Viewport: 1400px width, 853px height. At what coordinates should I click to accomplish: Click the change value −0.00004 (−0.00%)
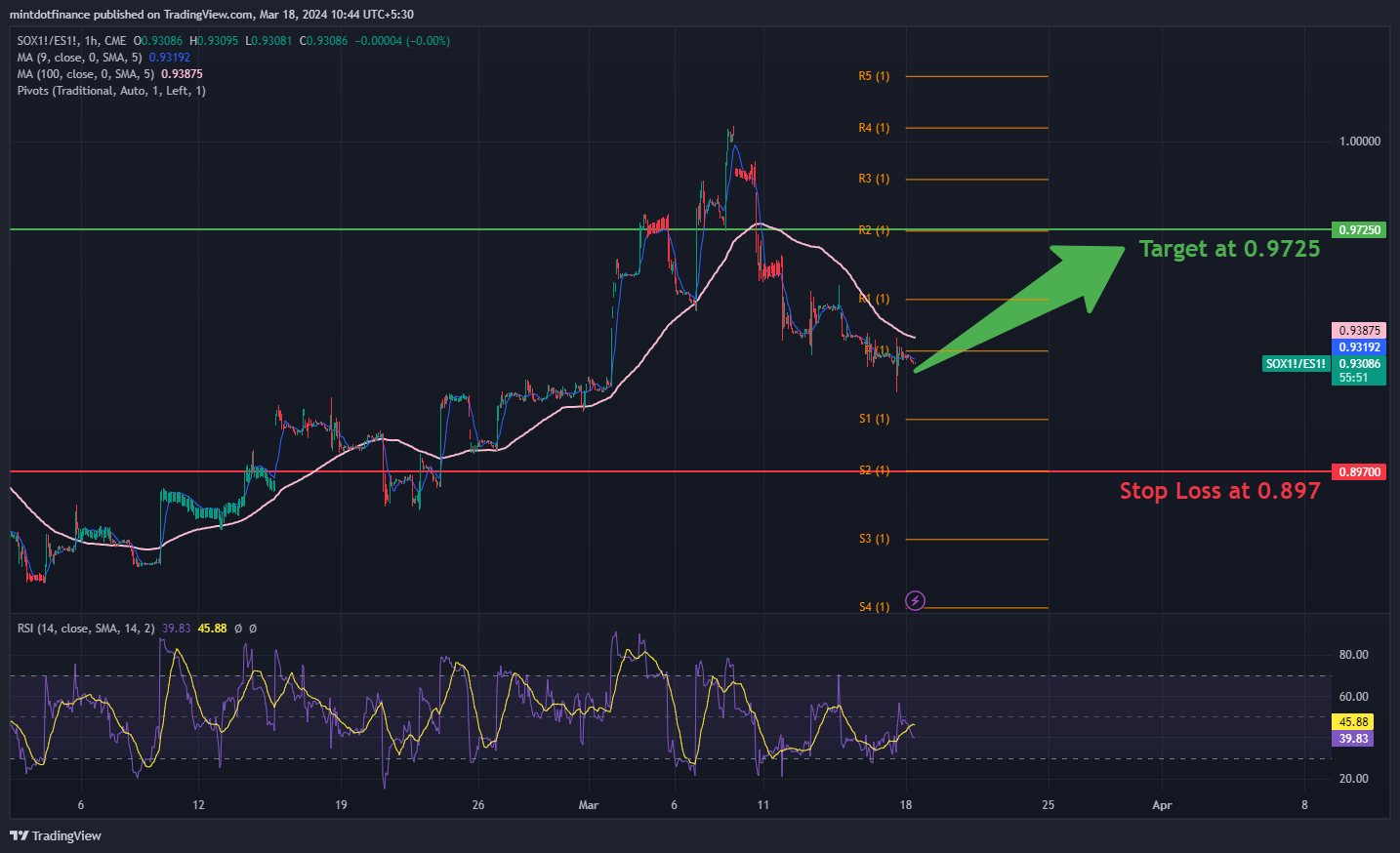pos(402,41)
